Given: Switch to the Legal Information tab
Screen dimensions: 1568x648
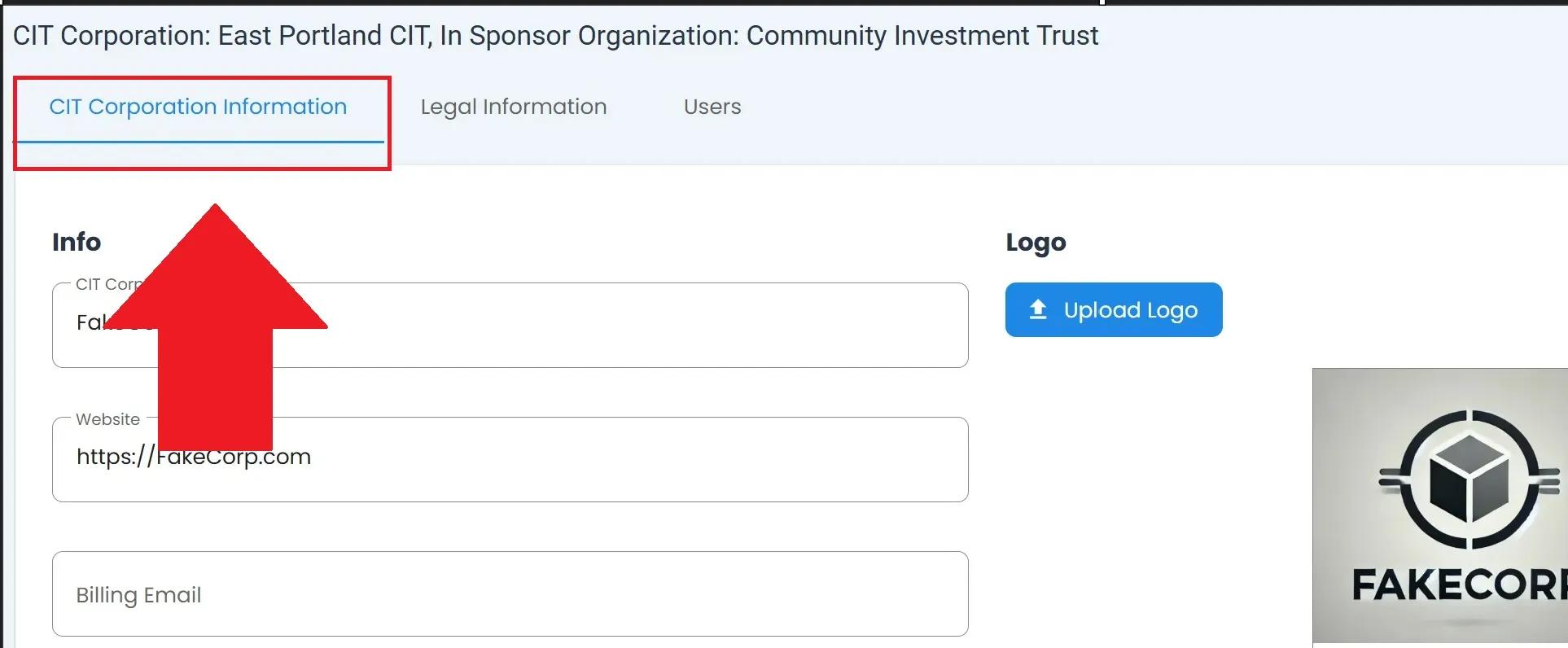Looking at the screenshot, I should coord(513,107).
